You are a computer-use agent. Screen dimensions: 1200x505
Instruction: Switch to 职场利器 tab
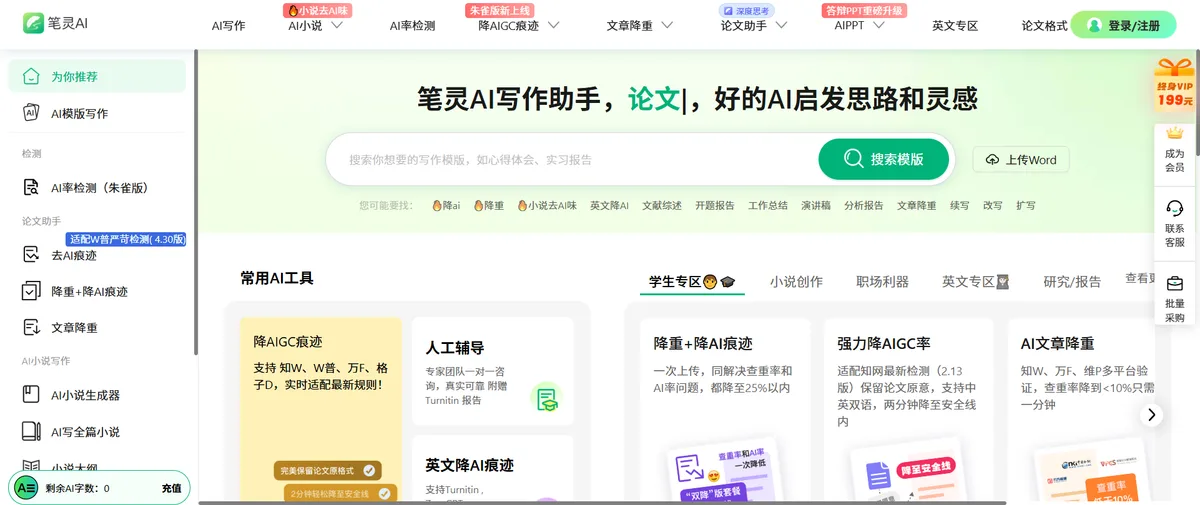[882, 282]
